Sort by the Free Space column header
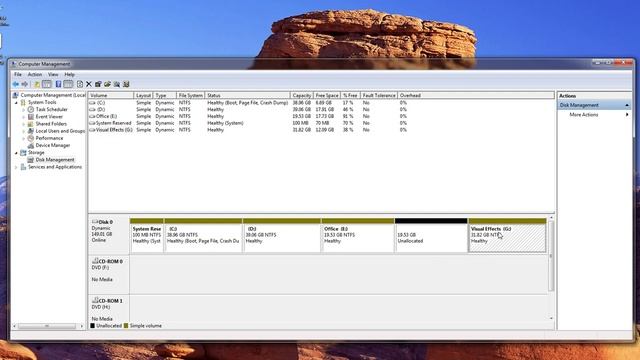 tap(327, 95)
